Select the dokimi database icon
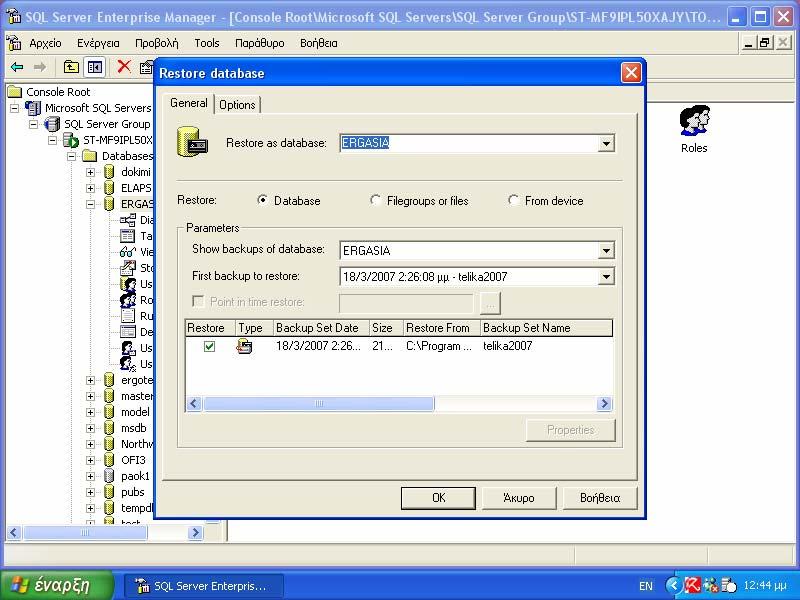 tap(109, 172)
